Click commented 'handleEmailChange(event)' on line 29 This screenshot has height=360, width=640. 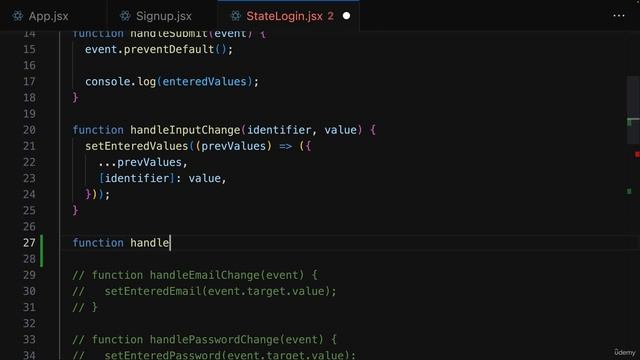tap(227, 275)
